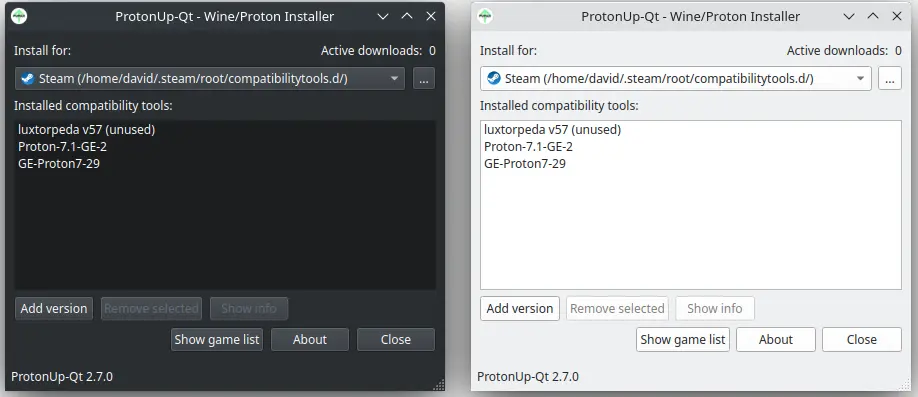
Task: Click Add version in the dark window
Action: tap(54, 309)
